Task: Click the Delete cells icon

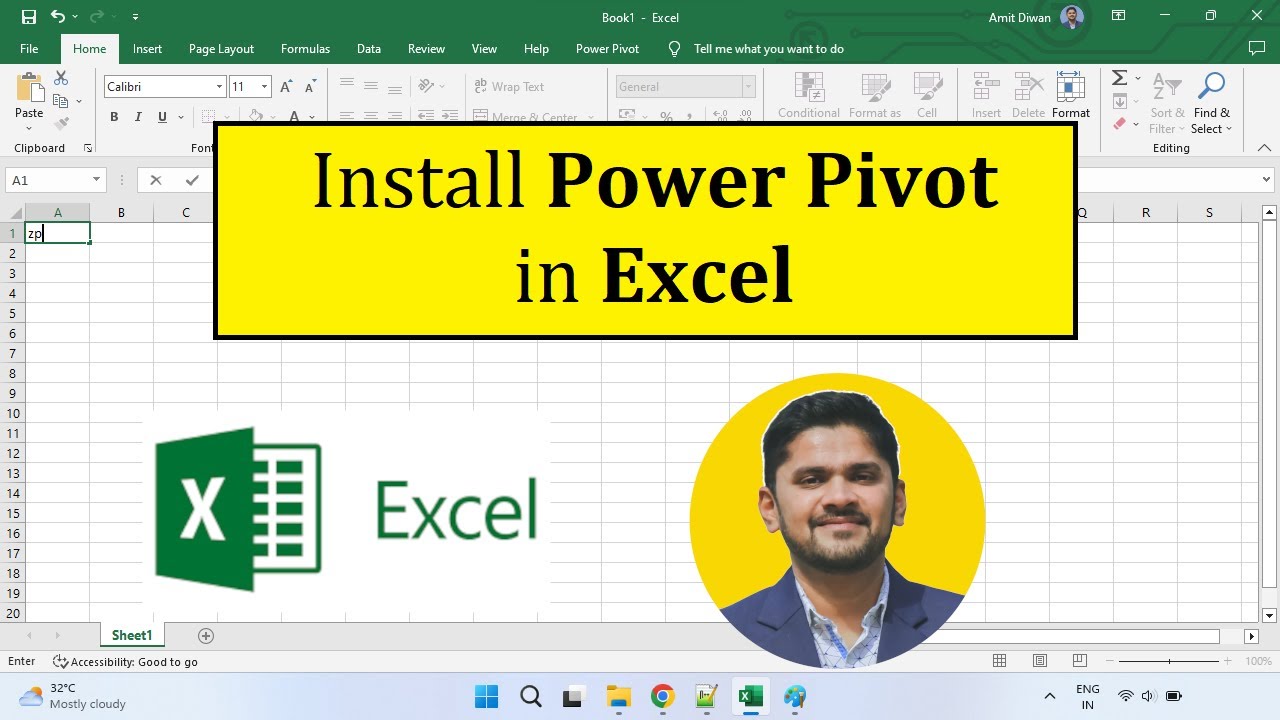Action: 1028,88
